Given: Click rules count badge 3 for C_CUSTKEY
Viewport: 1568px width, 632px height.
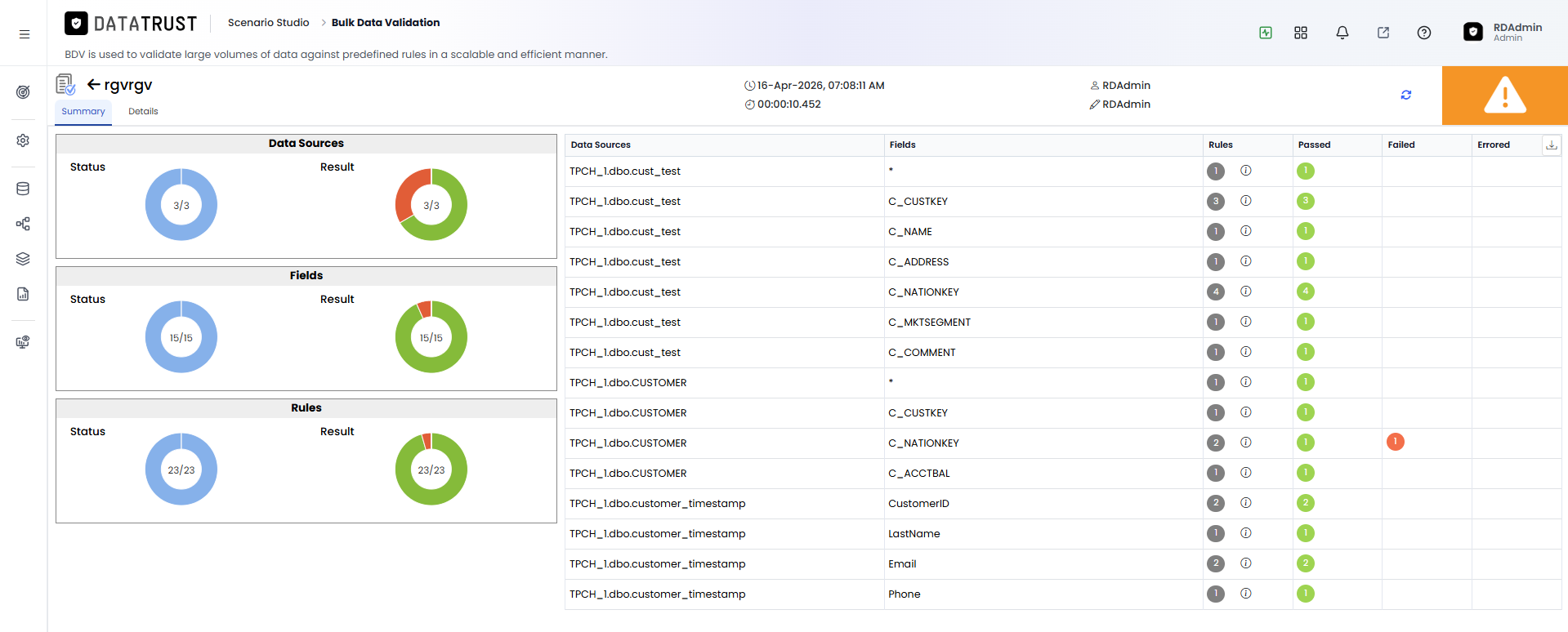Looking at the screenshot, I should [1216, 201].
